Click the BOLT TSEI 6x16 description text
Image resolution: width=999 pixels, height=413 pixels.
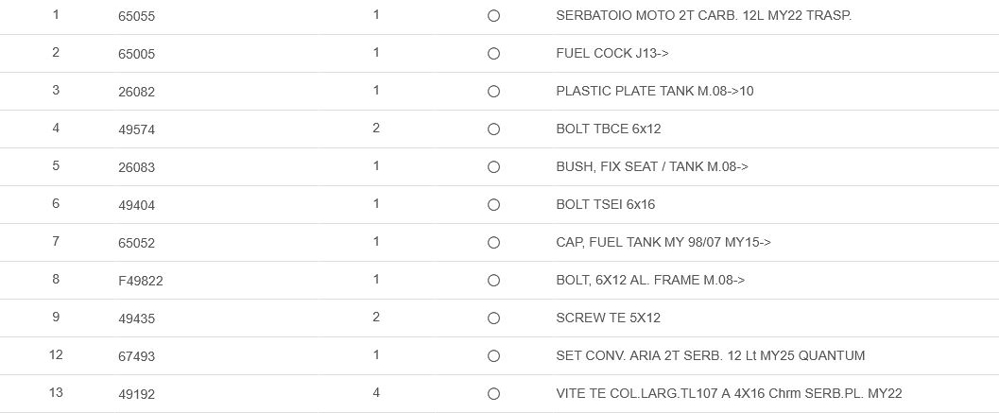pyautogui.click(x=605, y=205)
